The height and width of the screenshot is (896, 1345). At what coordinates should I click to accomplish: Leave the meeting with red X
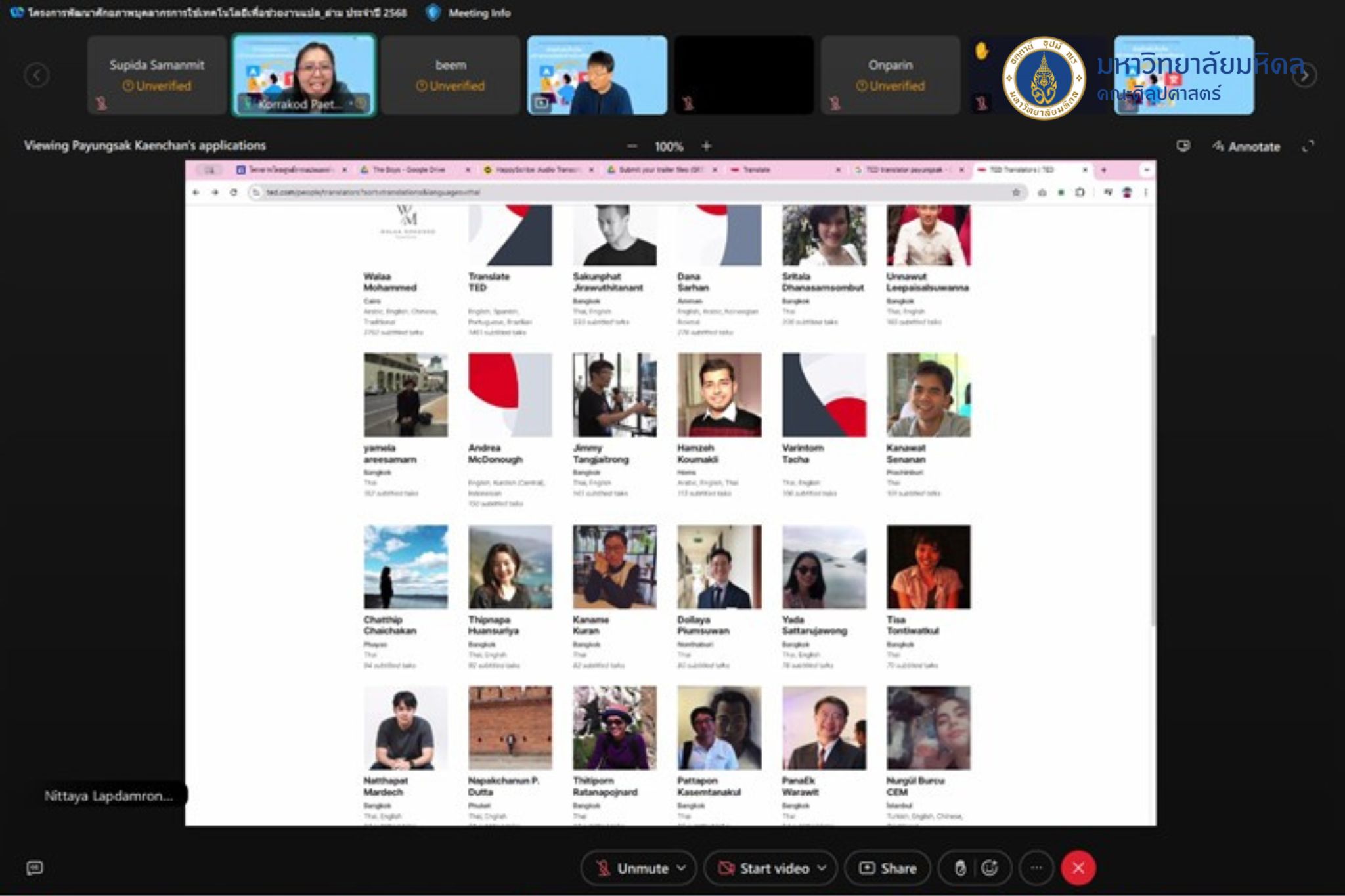point(1078,868)
